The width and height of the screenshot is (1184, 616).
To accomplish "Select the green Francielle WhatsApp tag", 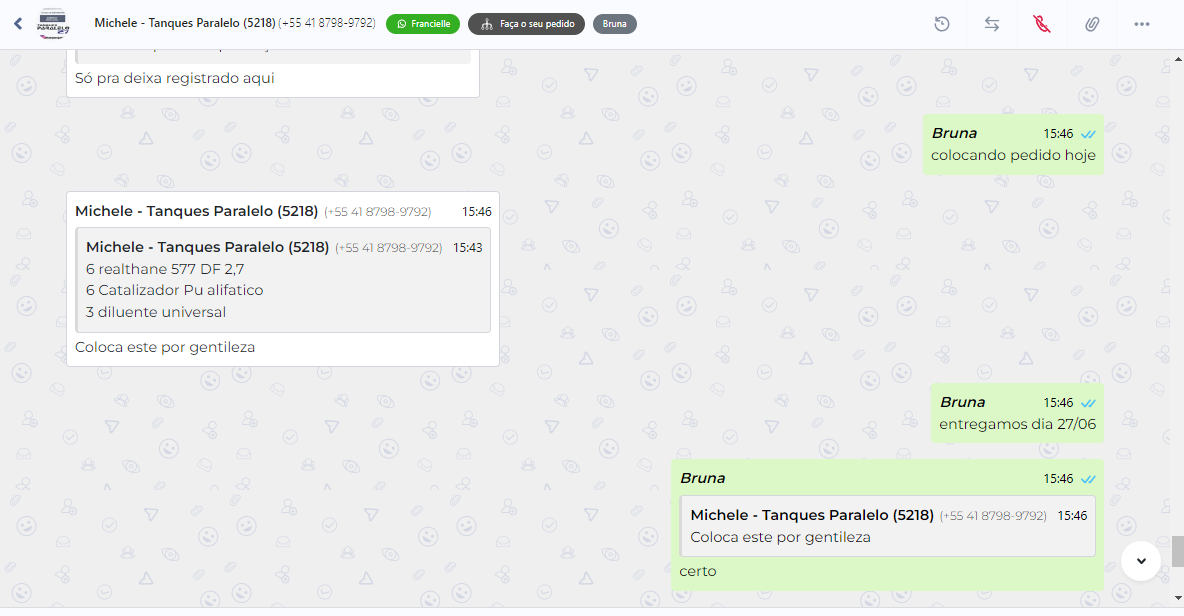I will pos(423,24).
